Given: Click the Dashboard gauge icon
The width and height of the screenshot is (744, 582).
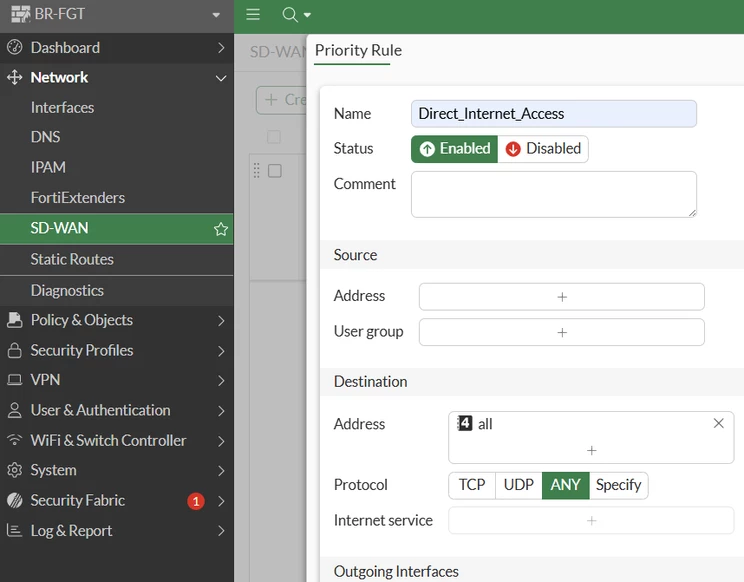Looking at the screenshot, I should (x=15, y=47).
